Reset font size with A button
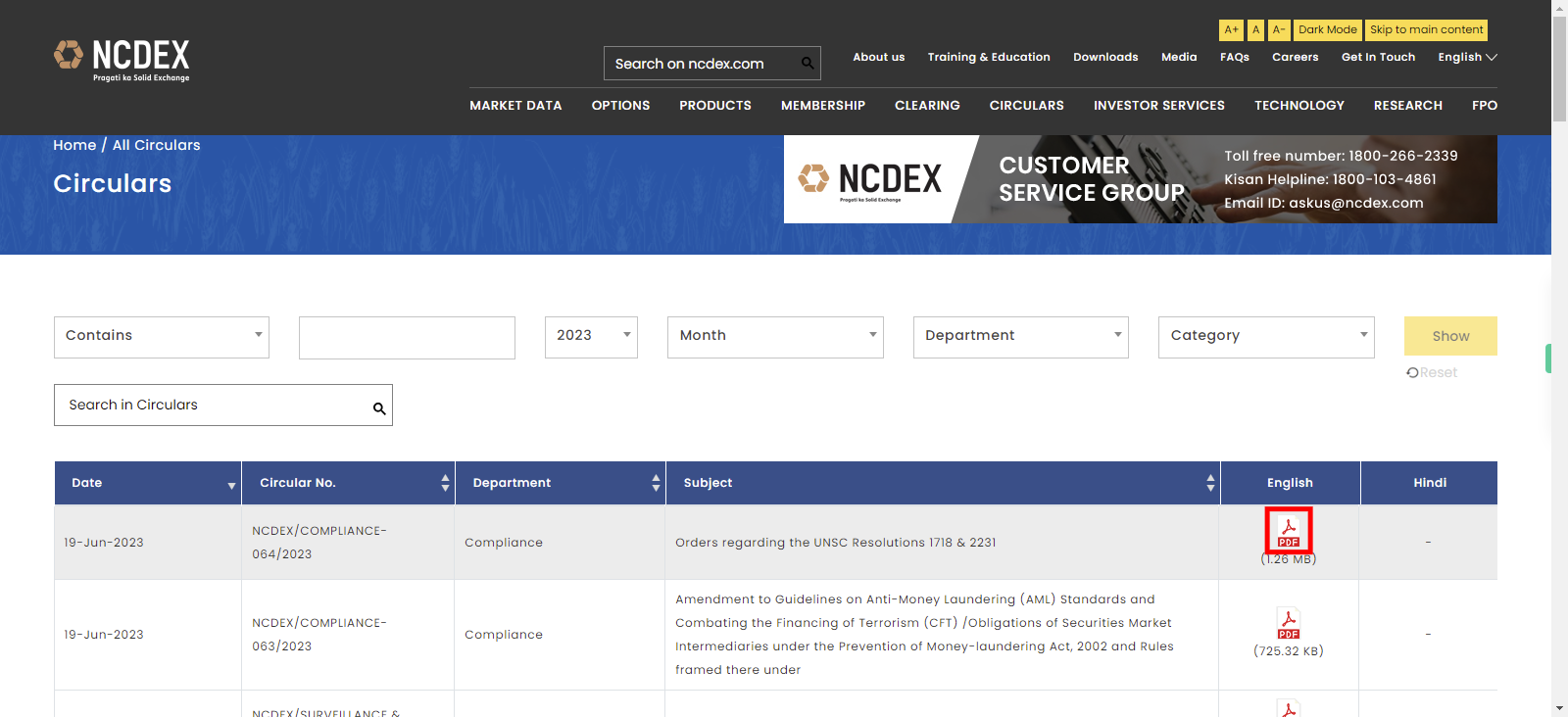The width and height of the screenshot is (1568, 717). click(1255, 30)
